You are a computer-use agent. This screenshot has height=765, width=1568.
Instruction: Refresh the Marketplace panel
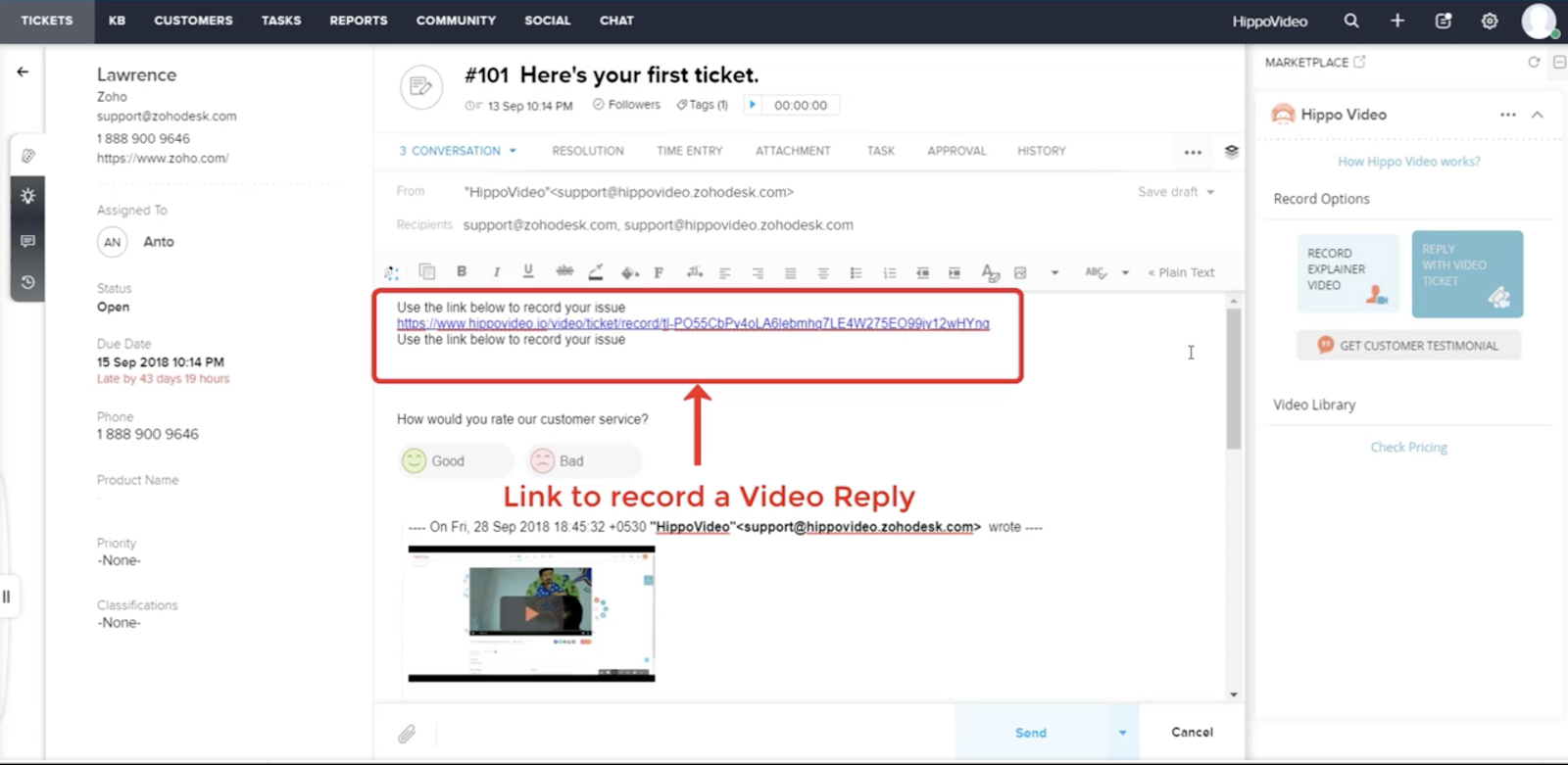[x=1534, y=62]
